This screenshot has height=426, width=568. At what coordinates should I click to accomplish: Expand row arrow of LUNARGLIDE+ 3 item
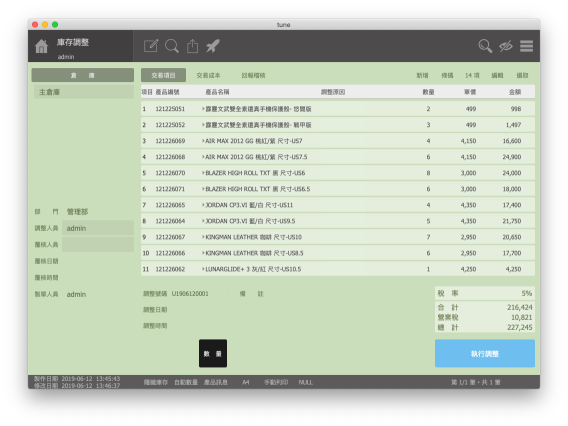point(203,269)
